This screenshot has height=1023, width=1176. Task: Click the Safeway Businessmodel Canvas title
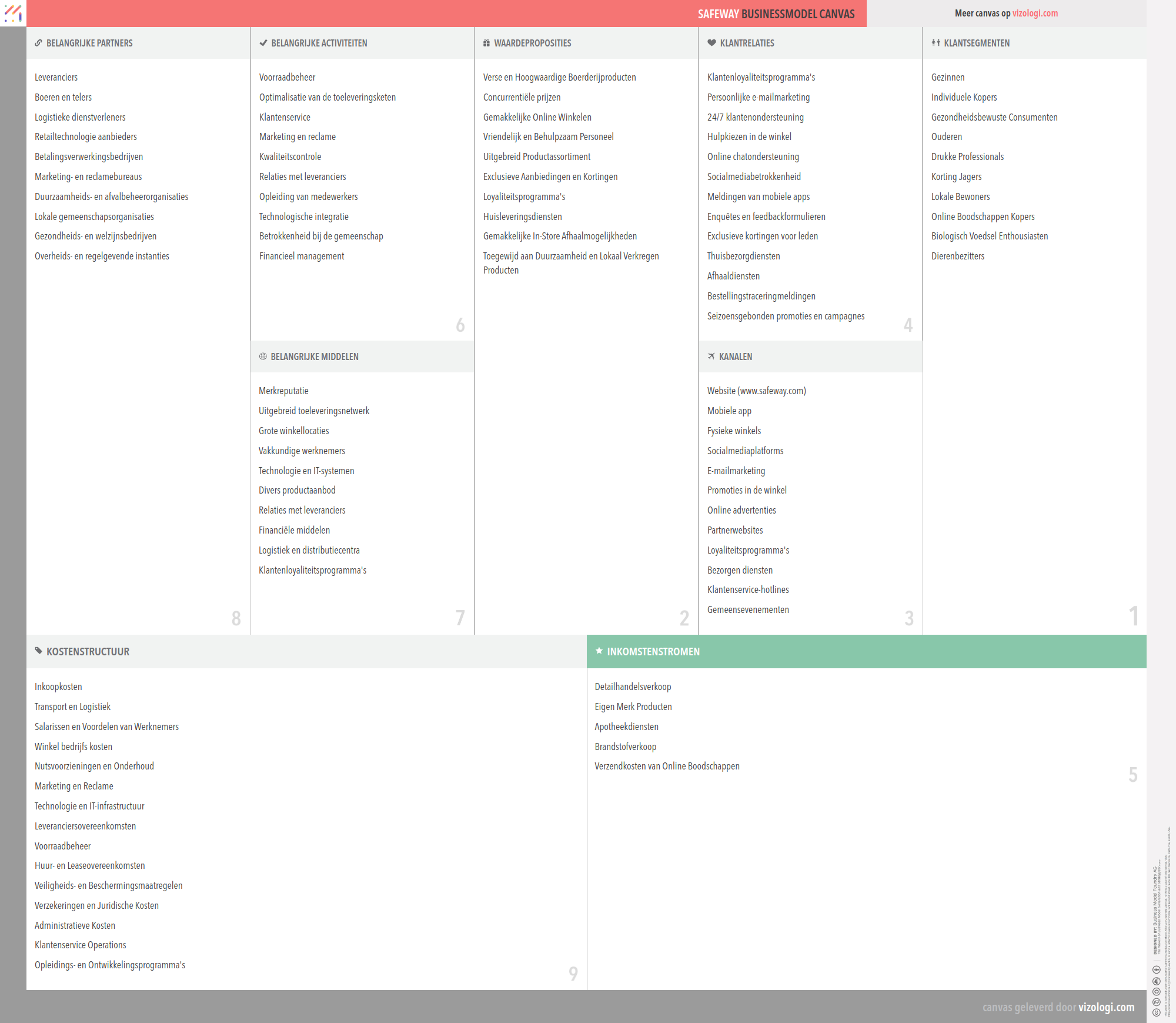(776, 14)
